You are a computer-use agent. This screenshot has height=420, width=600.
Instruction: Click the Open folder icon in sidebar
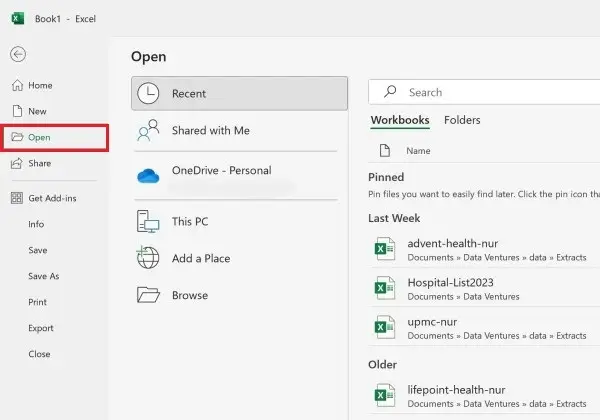[x=17, y=137]
